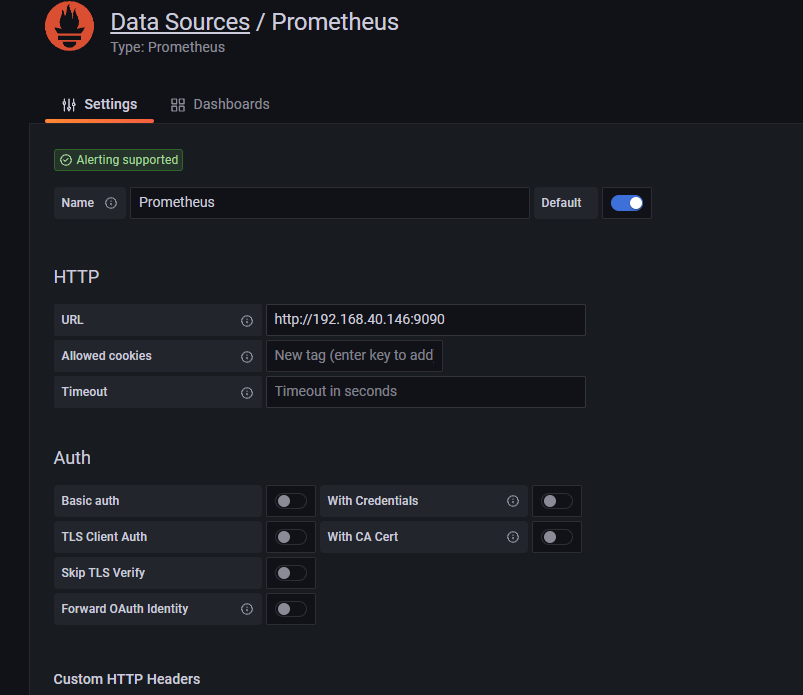Click the URL label text
803x695 pixels.
click(72, 320)
